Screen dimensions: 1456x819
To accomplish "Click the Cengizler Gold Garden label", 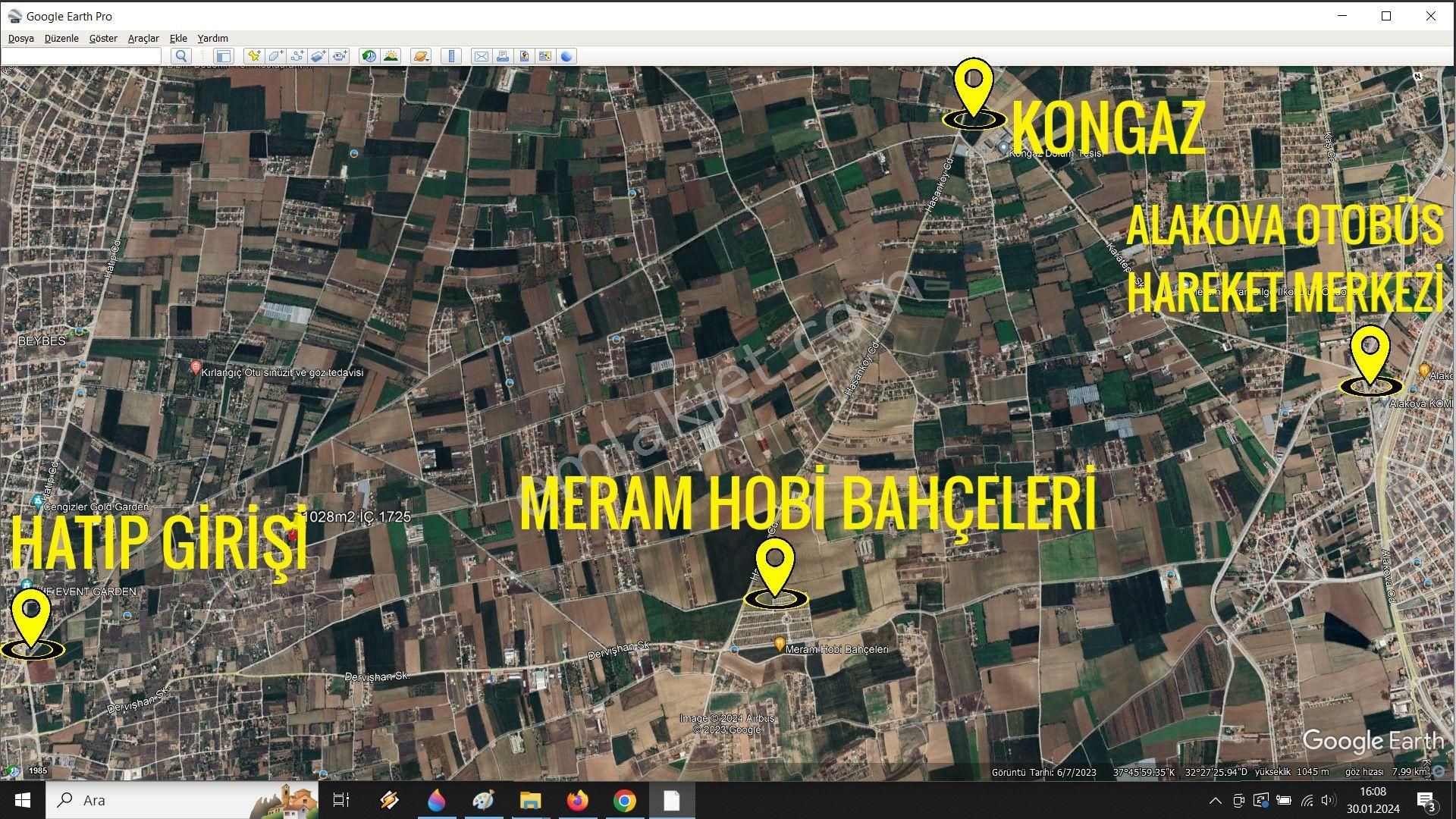I will pyautogui.click(x=96, y=507).
